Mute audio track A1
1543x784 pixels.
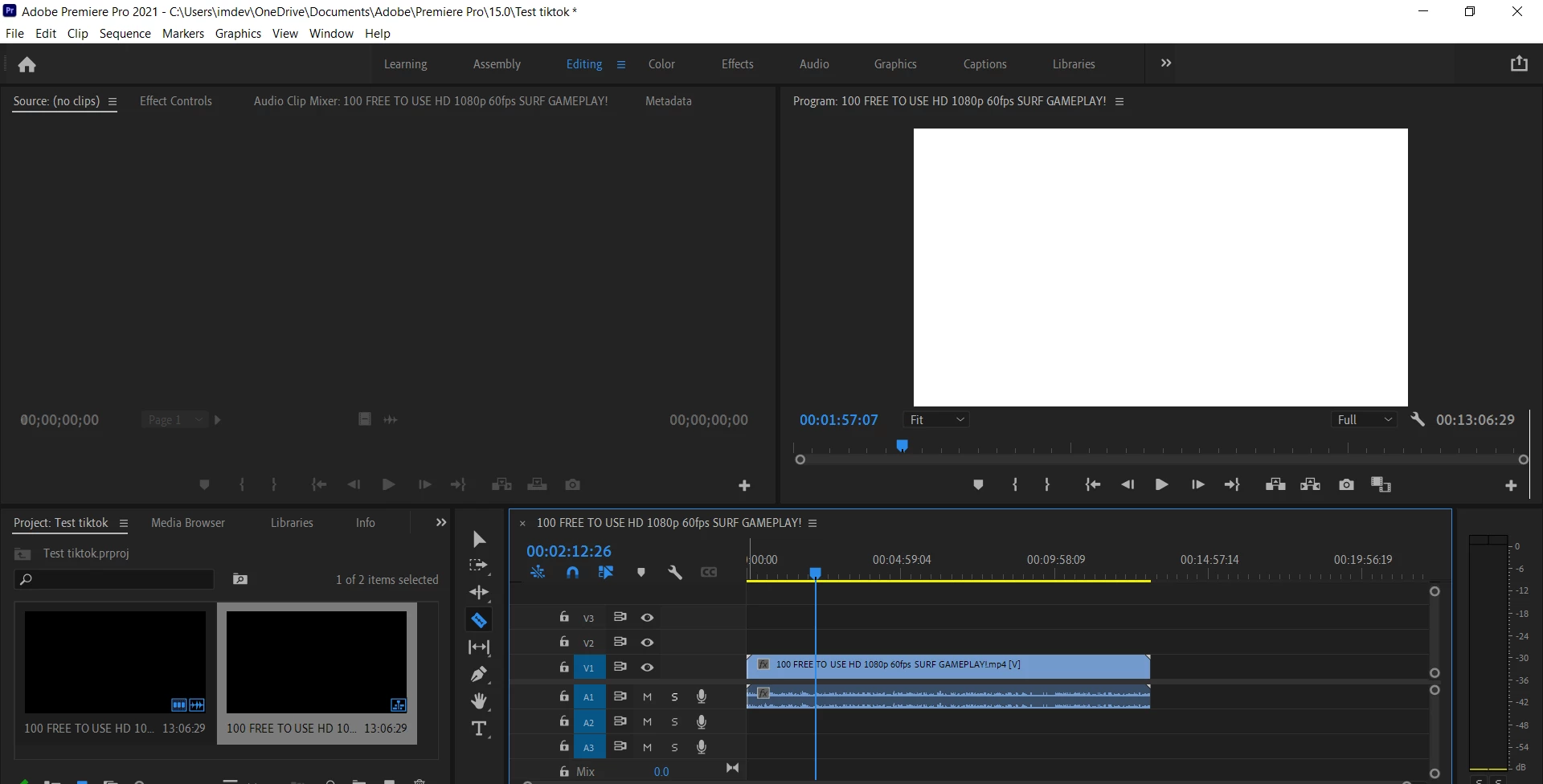click(x=647, y=697)
